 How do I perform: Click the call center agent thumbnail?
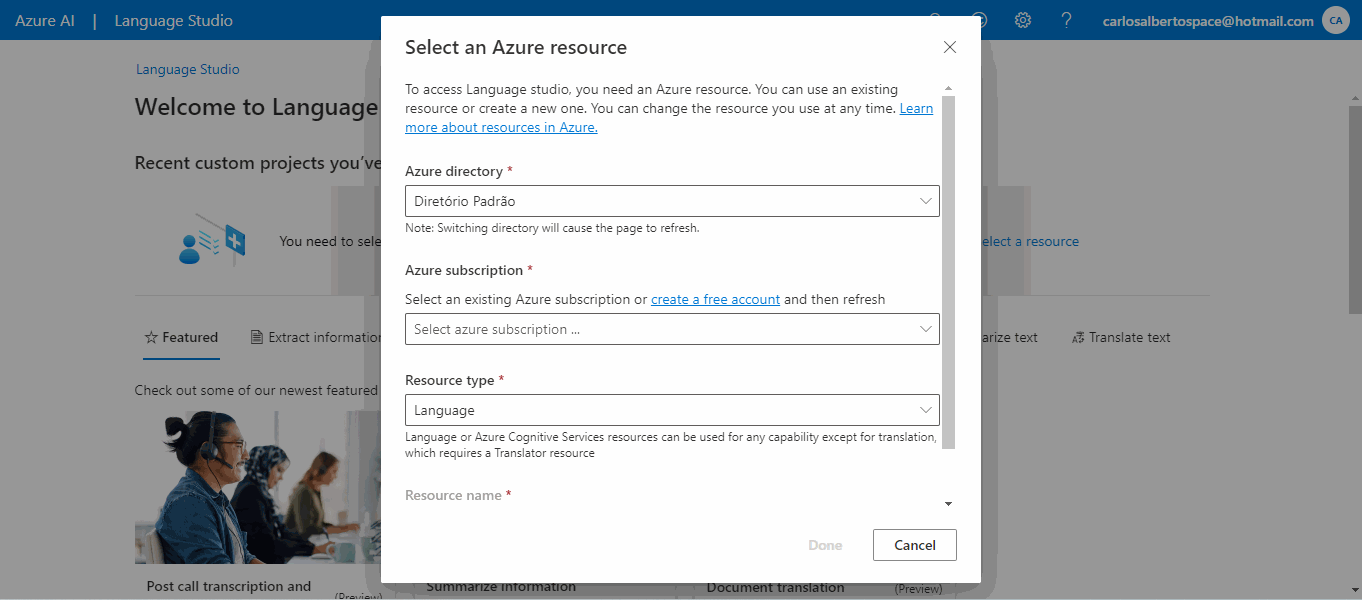258,487
